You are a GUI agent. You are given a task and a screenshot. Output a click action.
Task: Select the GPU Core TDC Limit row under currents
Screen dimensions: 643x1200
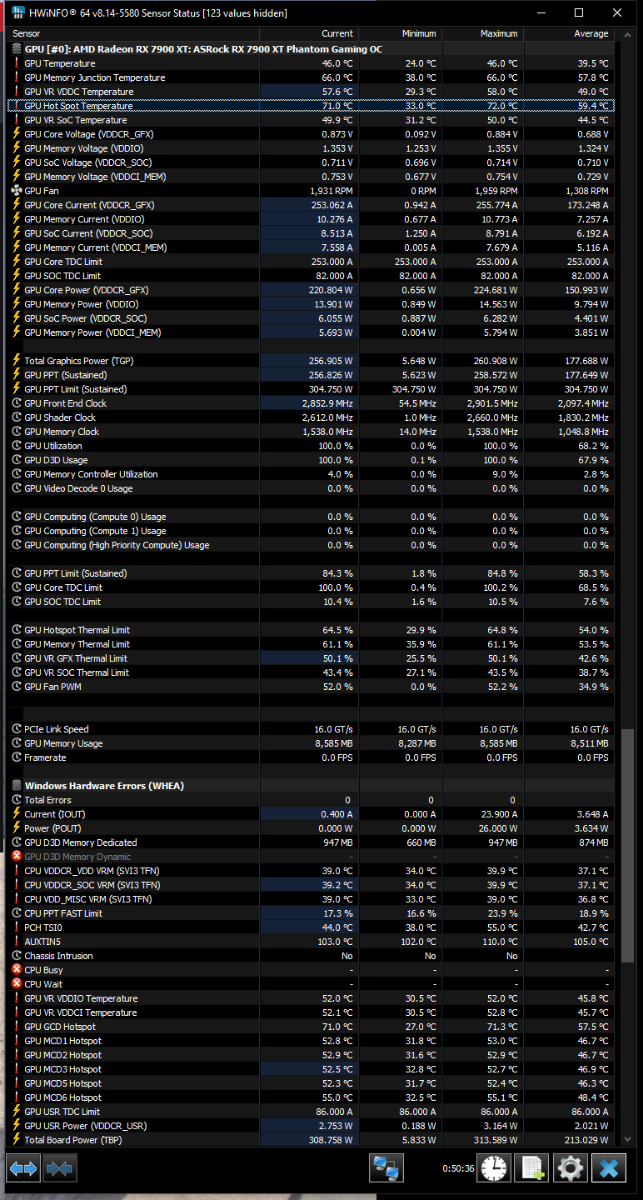[313, 261]
